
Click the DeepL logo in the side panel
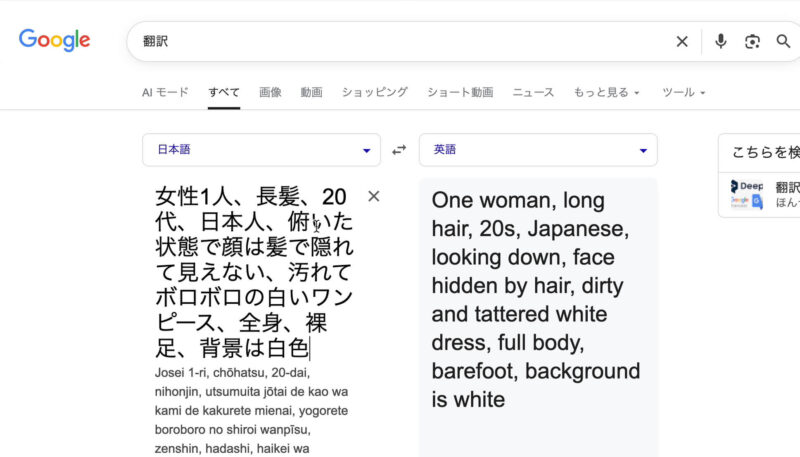(x=747, y=186)
